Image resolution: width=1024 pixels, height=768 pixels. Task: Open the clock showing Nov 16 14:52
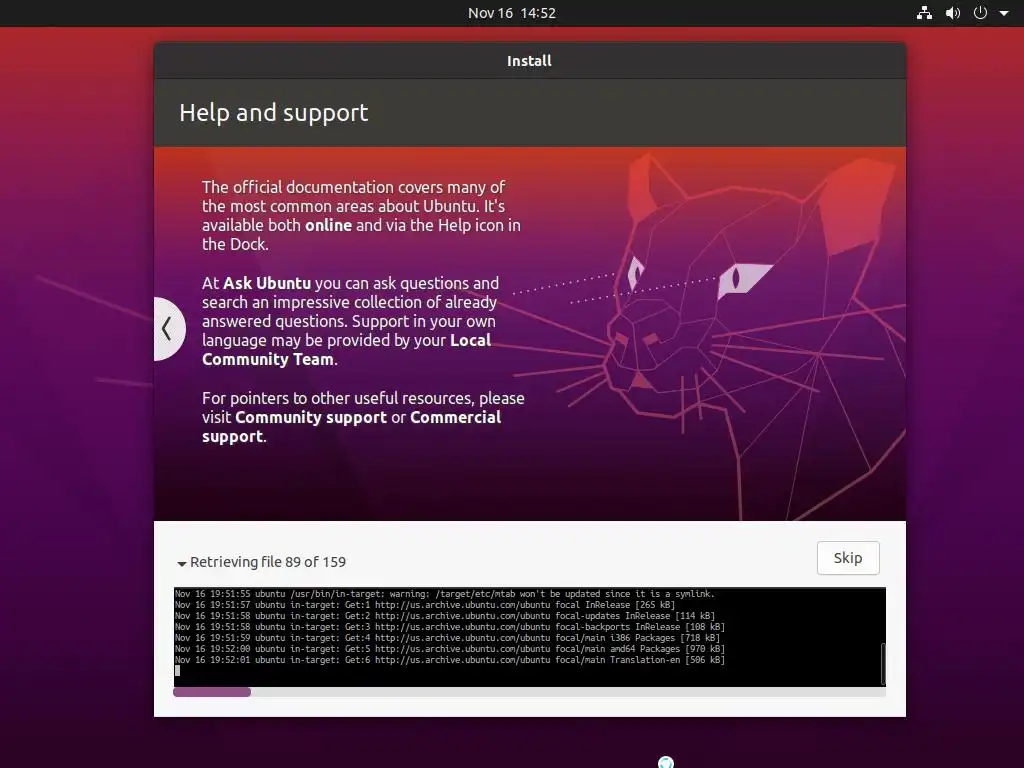[x=512, y=12]
